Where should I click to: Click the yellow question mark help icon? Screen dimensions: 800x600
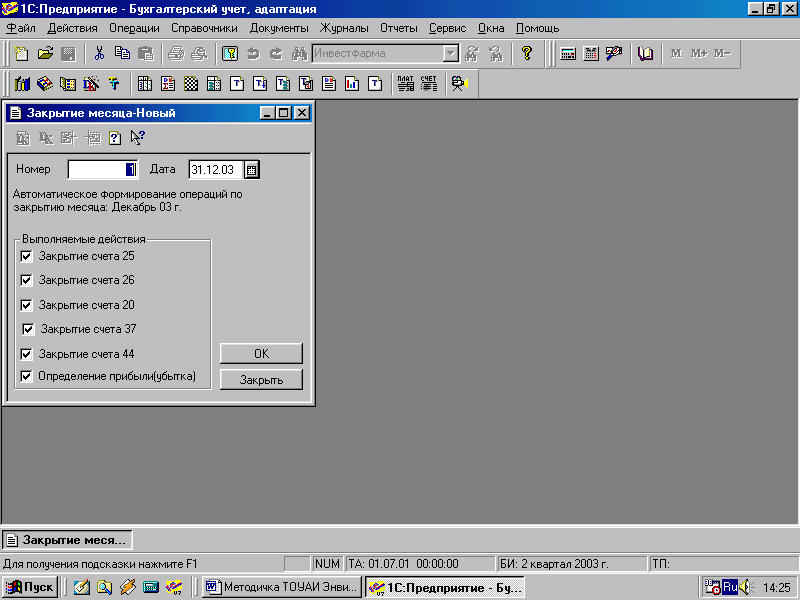point(527,53)
